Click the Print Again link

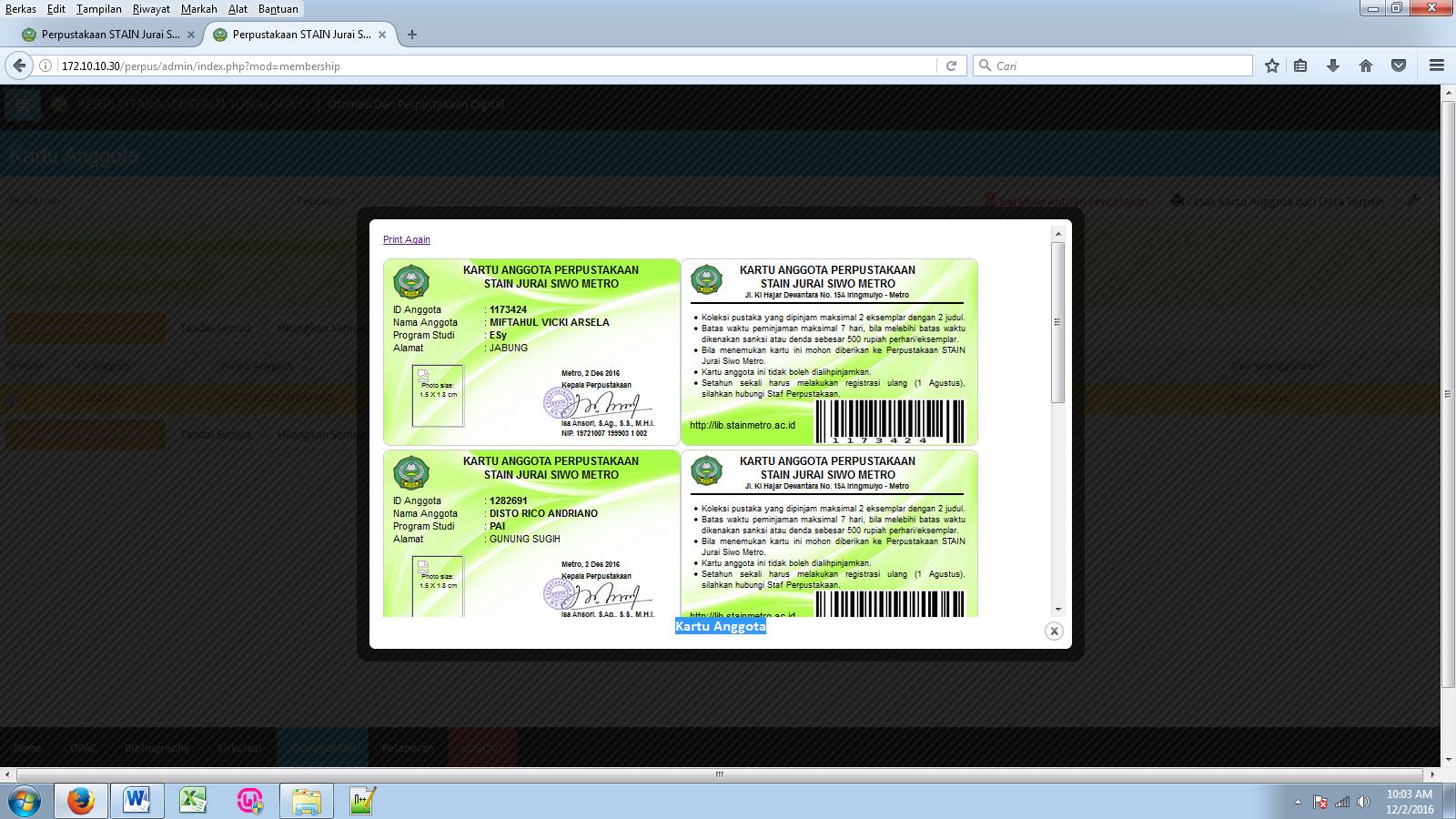[x=406, y=239]
